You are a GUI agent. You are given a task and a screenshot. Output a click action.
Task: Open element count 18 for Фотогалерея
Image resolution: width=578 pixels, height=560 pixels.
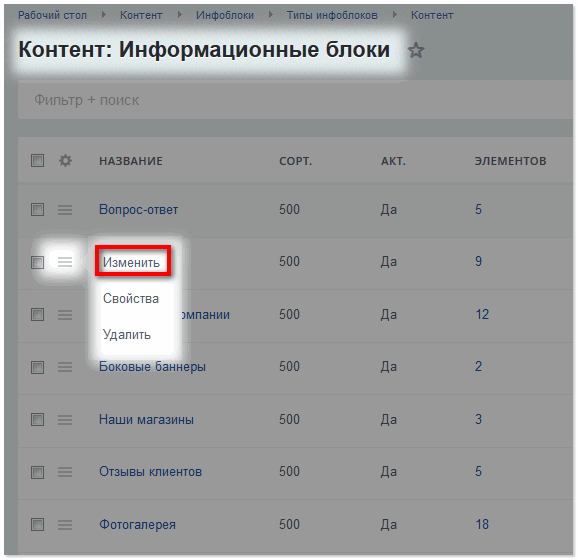point(482,524)
